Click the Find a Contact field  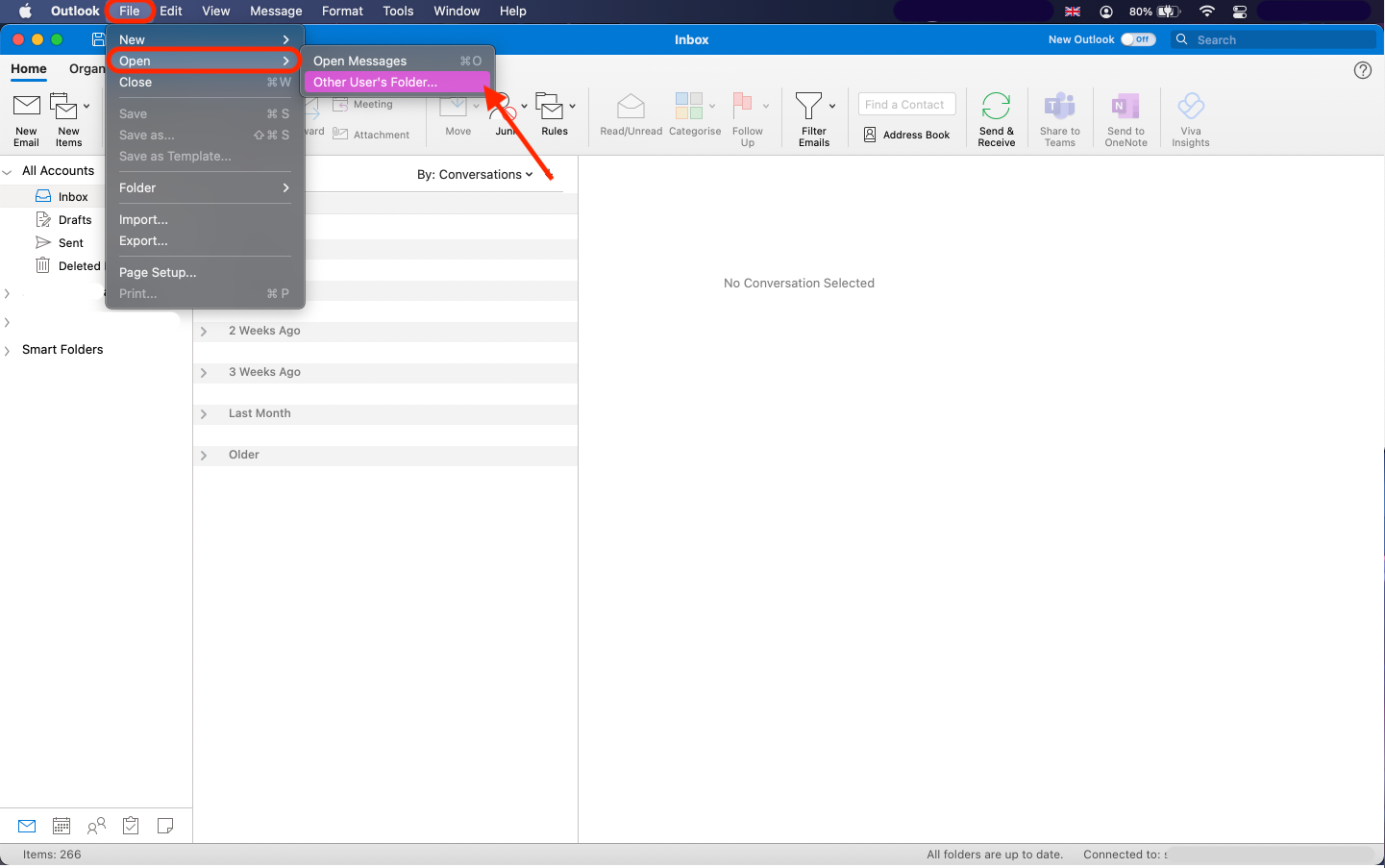coord(906,105)
